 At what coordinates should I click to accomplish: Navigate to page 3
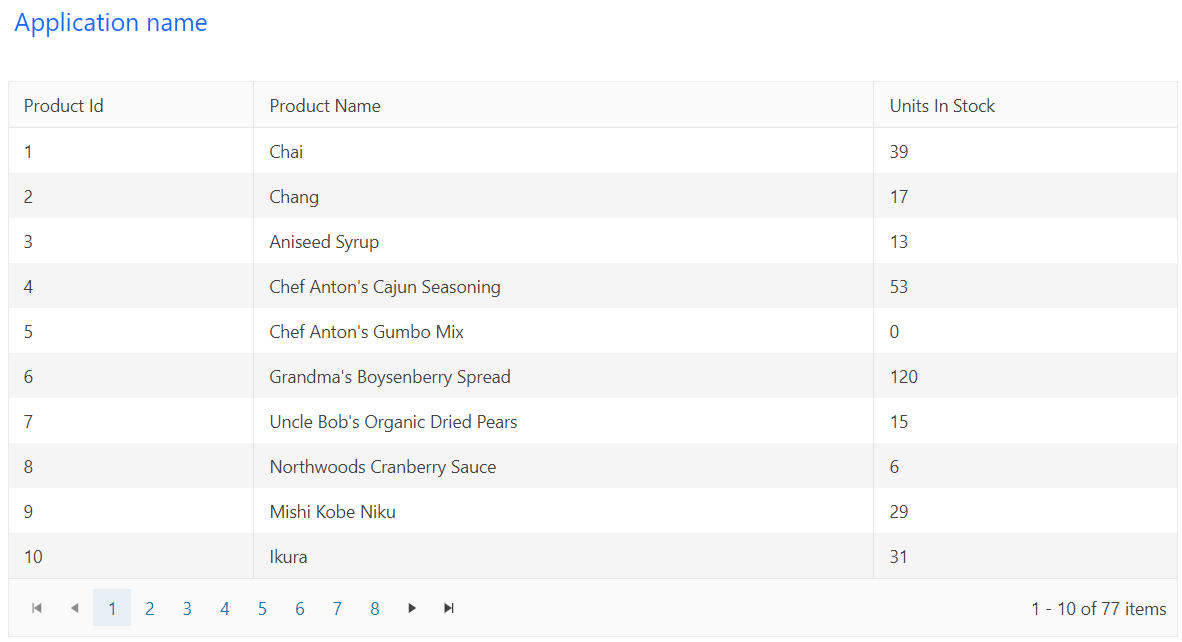click(x=187, y=608)
